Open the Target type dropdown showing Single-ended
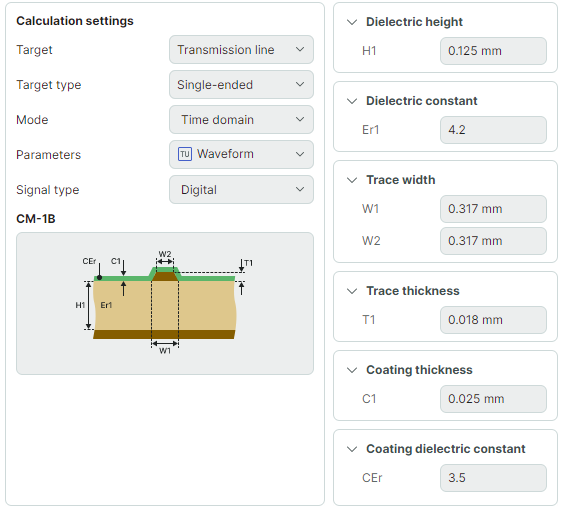This screenshot has height=506, width=562. coord(241,85)
